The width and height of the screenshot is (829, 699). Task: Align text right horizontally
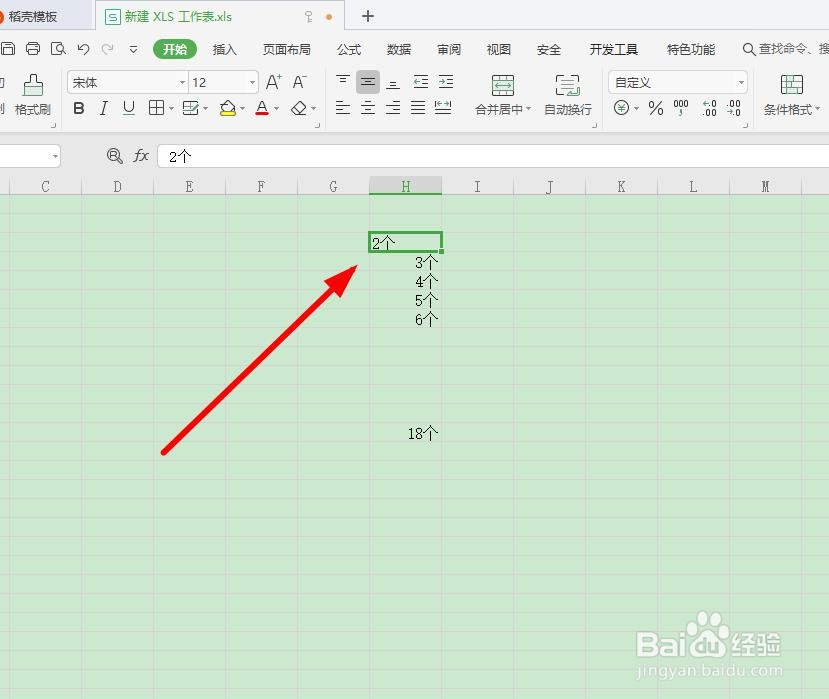(393, 108)
